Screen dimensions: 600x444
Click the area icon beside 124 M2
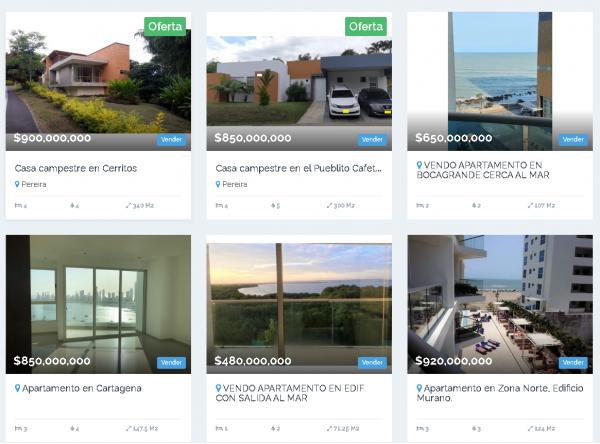[x=530, y=428]
